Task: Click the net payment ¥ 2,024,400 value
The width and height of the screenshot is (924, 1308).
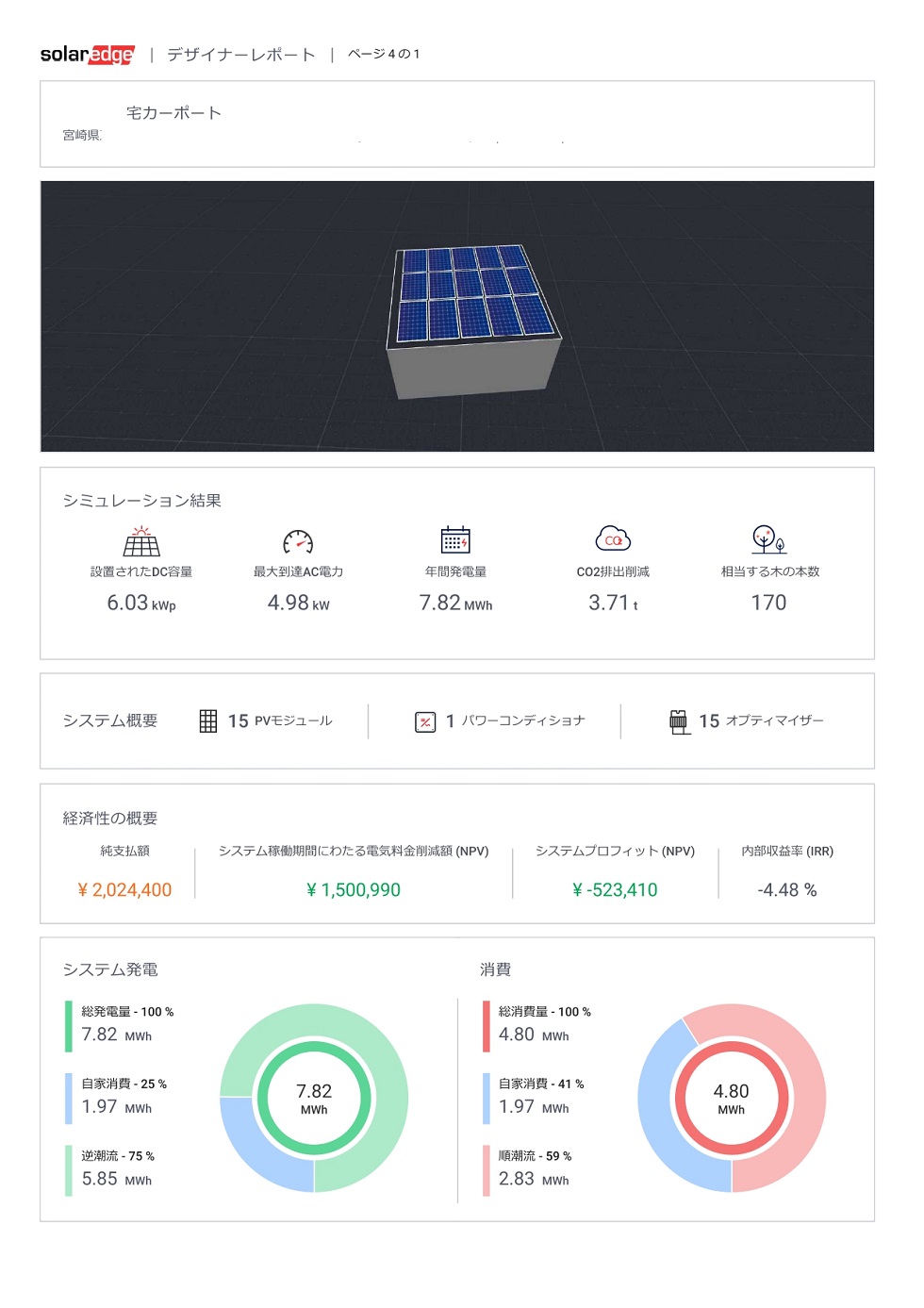Action: tap(124, 890)
